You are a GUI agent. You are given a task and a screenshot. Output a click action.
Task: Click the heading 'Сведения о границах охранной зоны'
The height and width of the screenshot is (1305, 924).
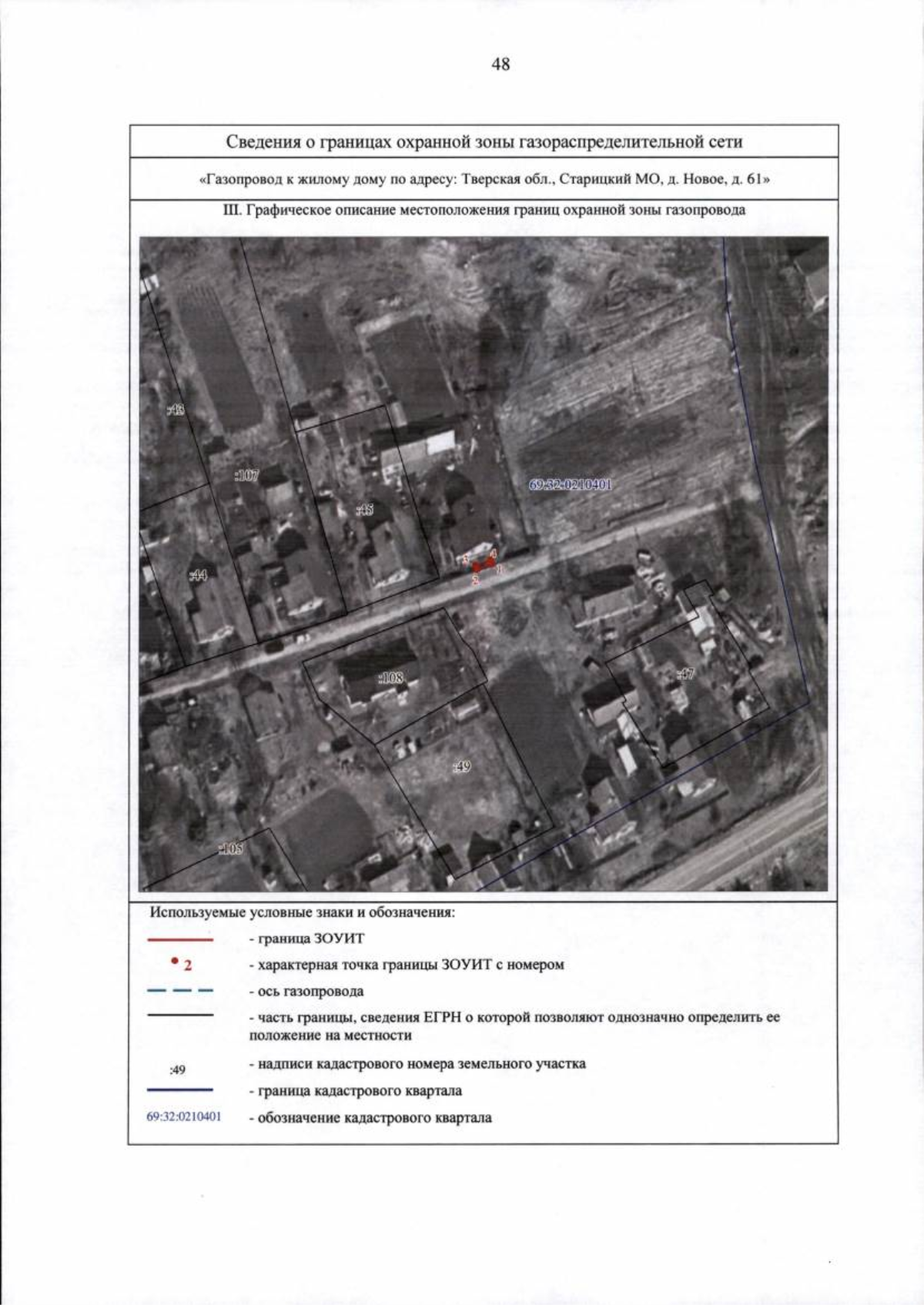pos(484,142)
